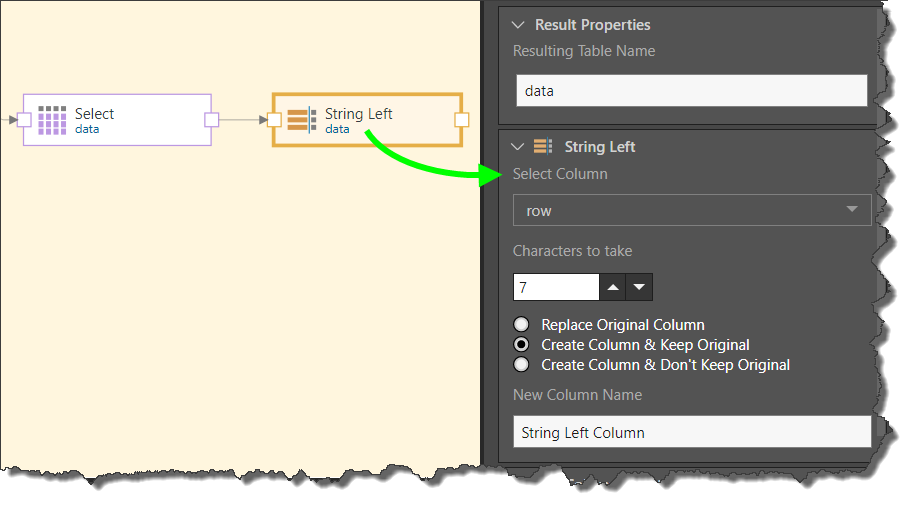Select the String Left node label

coord(359,114)
